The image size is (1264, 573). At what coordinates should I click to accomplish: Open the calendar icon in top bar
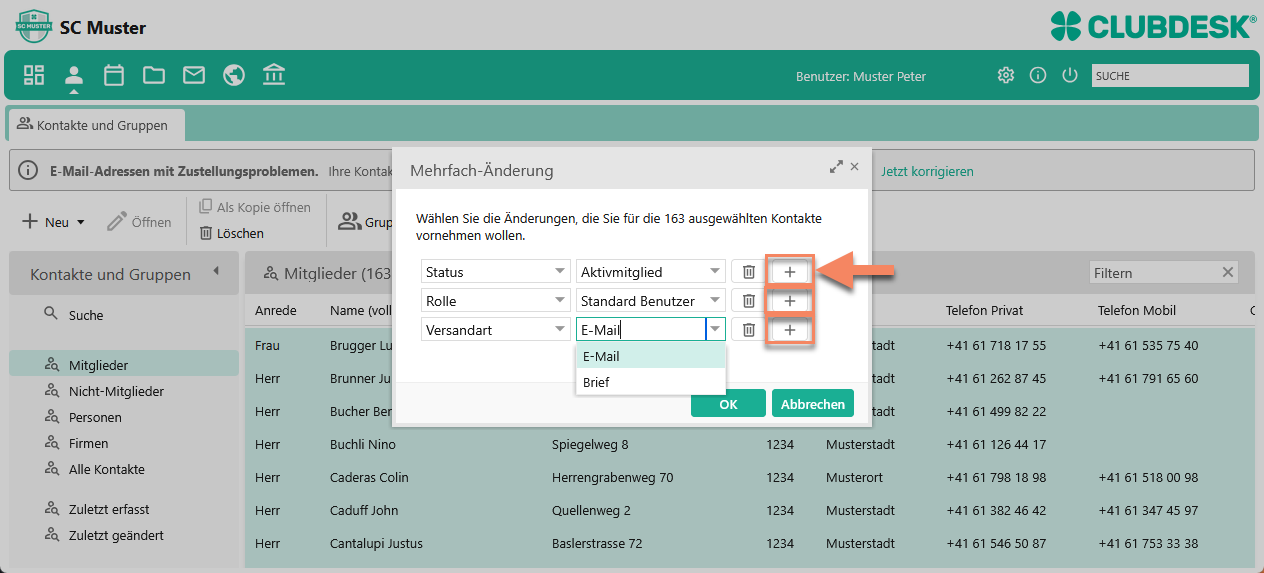[x=114, y=75]
